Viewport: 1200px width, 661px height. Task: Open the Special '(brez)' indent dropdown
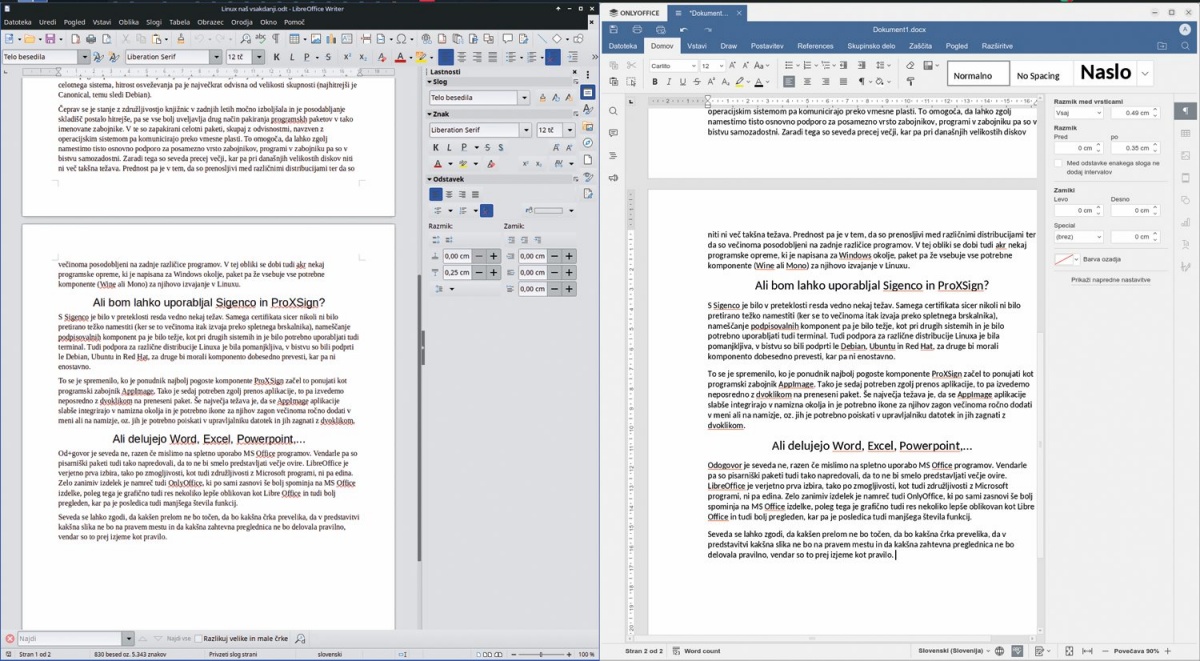click(x=1079, y=237)
